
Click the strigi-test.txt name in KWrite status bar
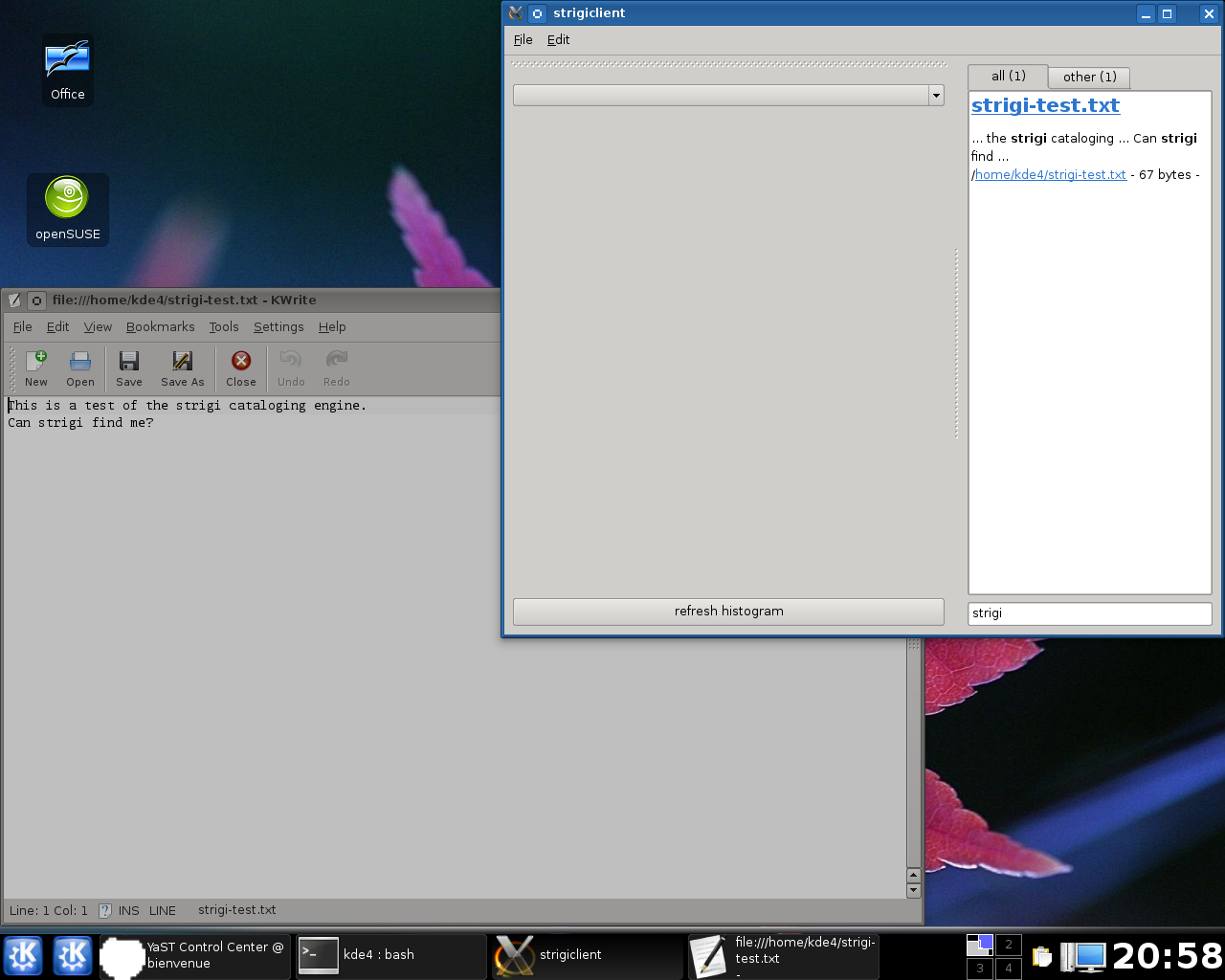(236, 910)
